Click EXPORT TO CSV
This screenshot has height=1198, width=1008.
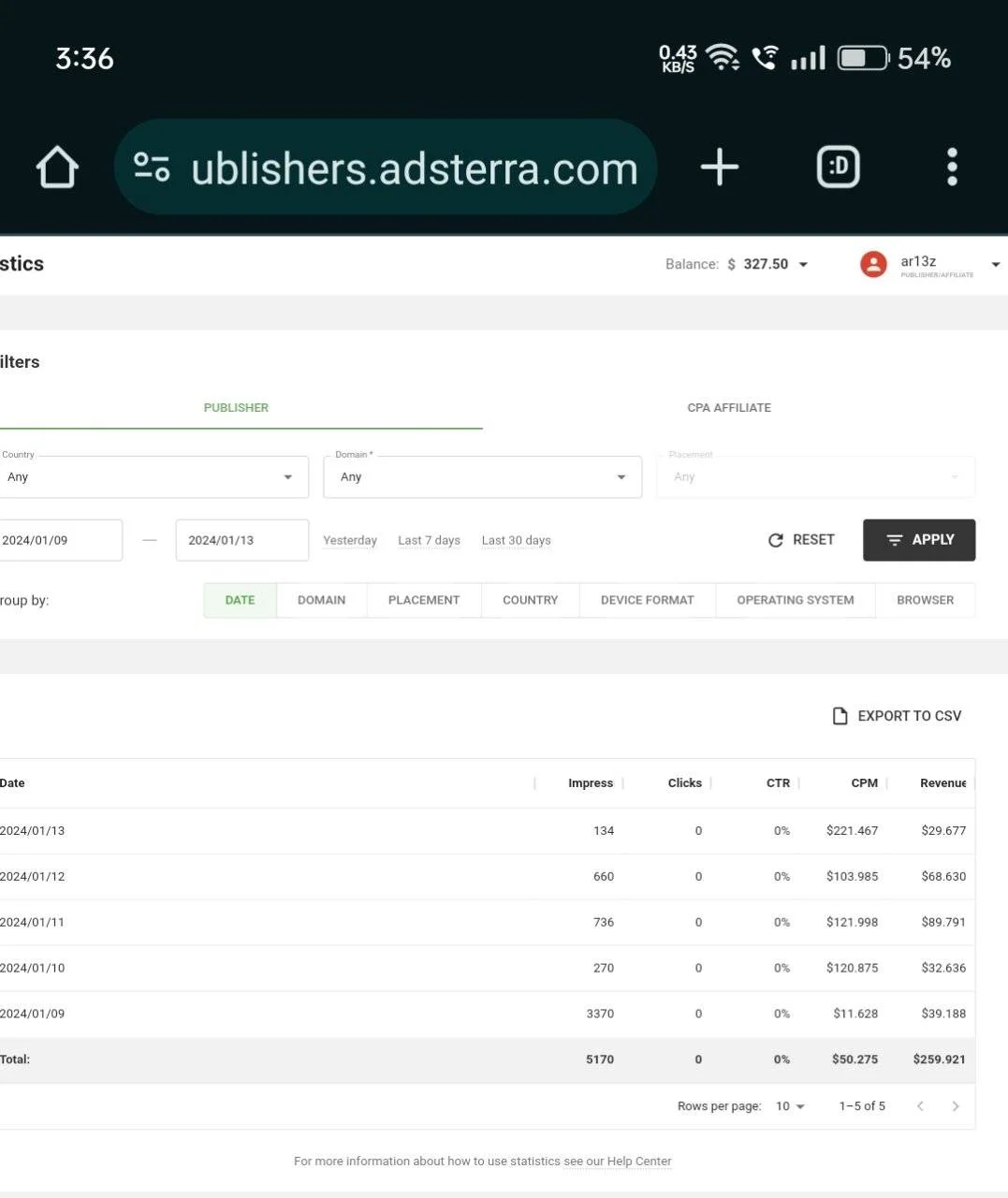(898, 716)
